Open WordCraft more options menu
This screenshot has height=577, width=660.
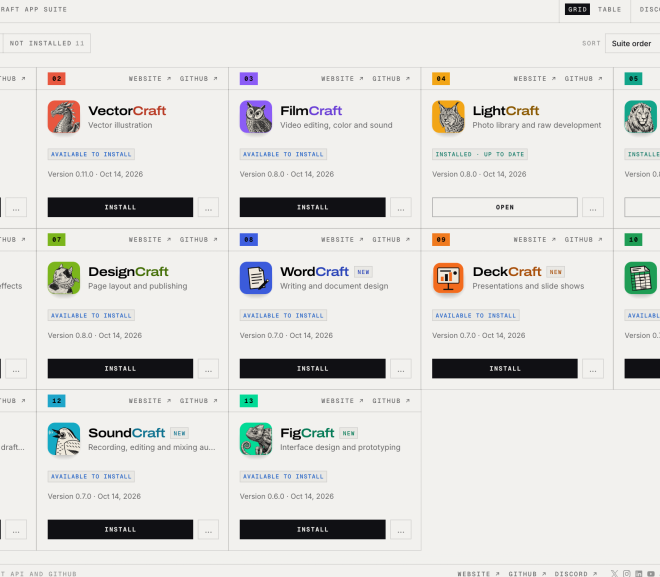pyautogui.click(x=401, y=368)
